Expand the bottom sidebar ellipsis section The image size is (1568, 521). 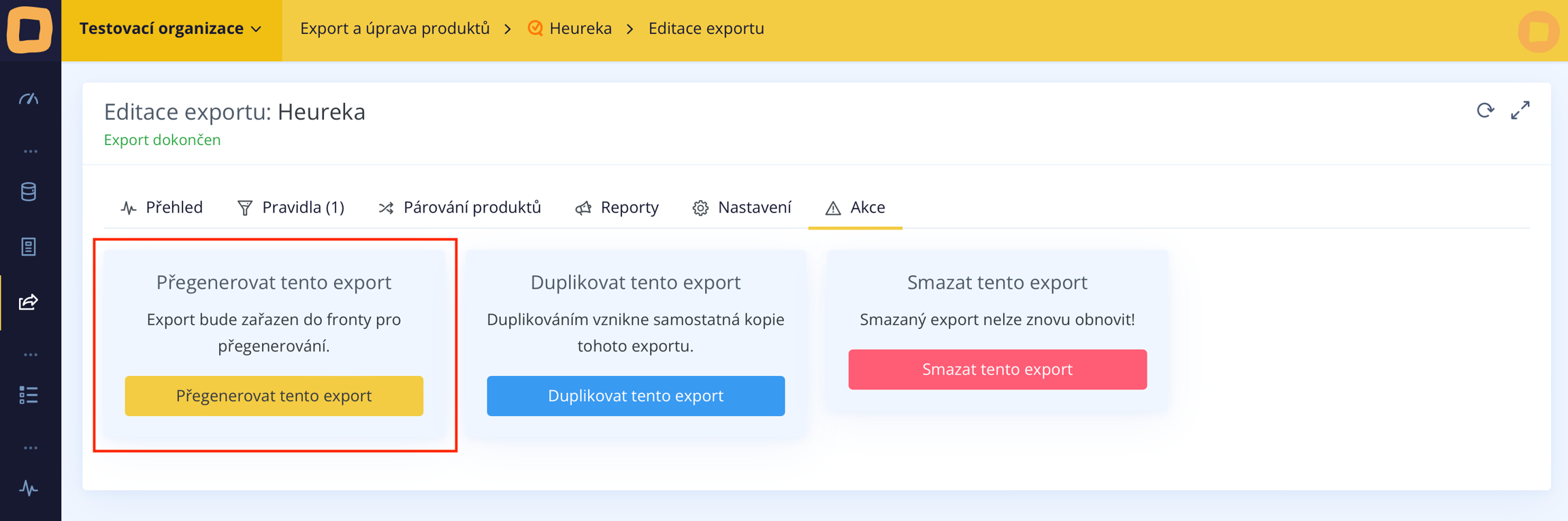click(30, 448)
